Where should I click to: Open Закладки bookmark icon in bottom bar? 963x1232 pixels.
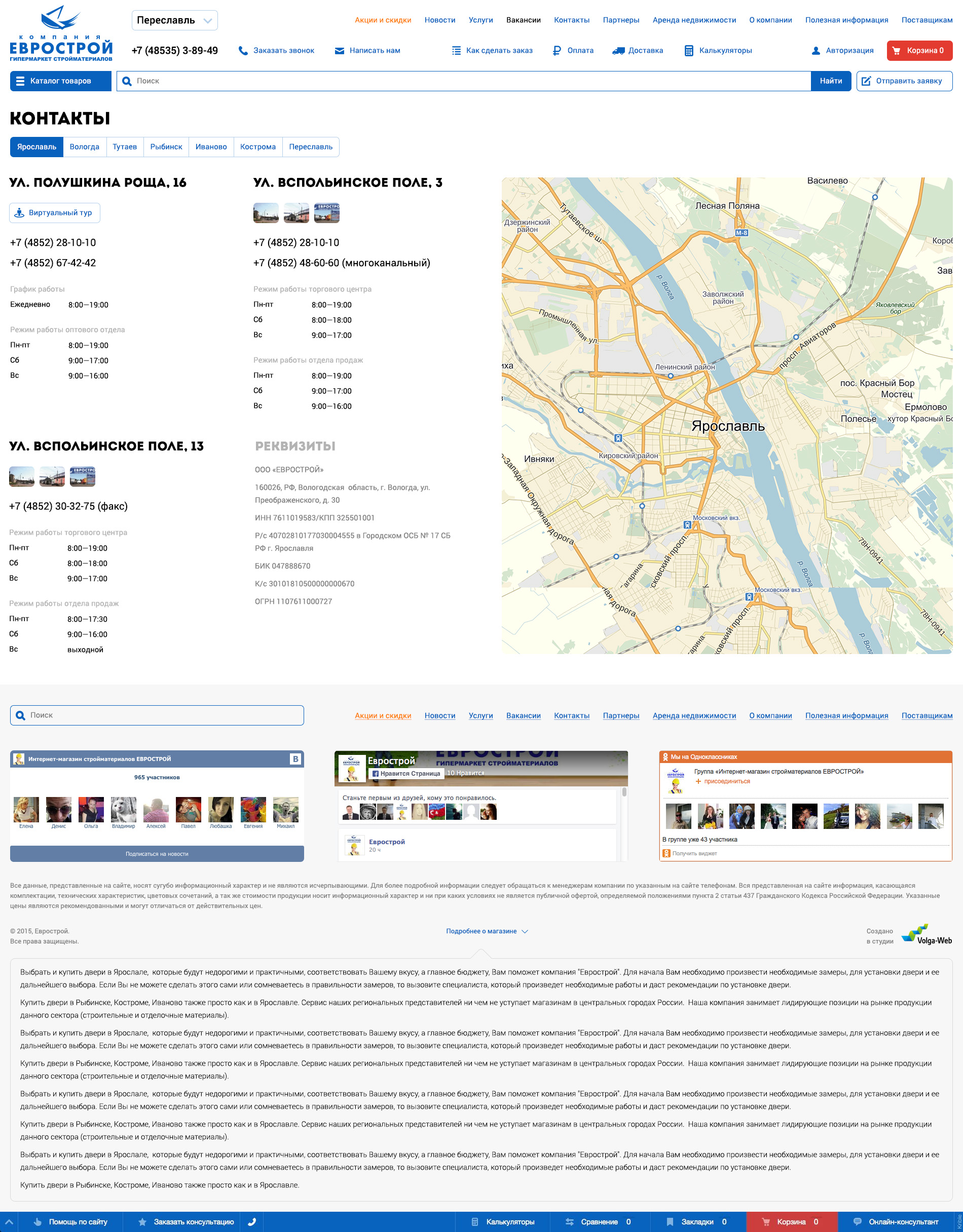(x=670, y=1222)
